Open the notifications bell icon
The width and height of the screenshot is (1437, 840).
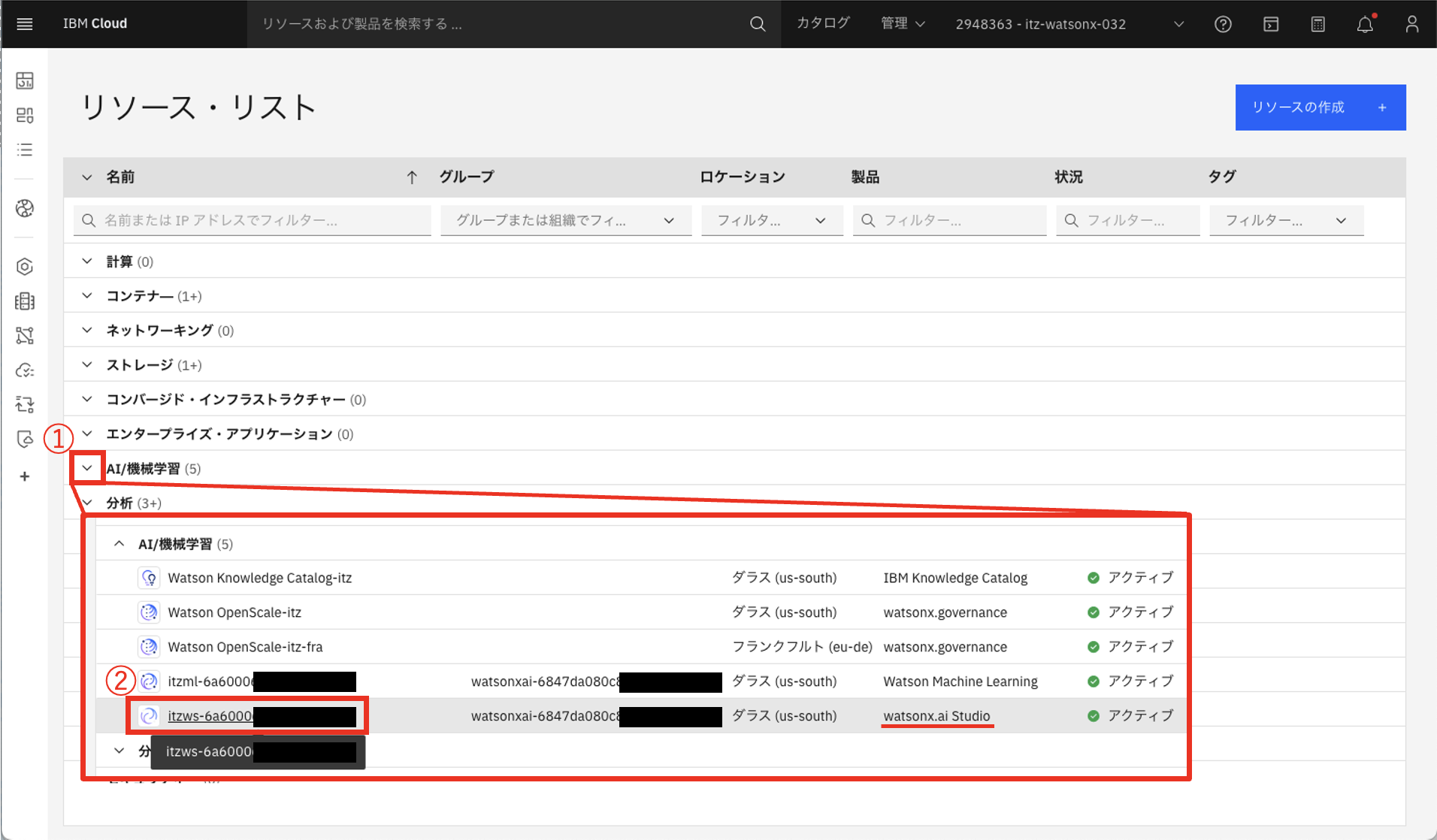(1365, 24)
